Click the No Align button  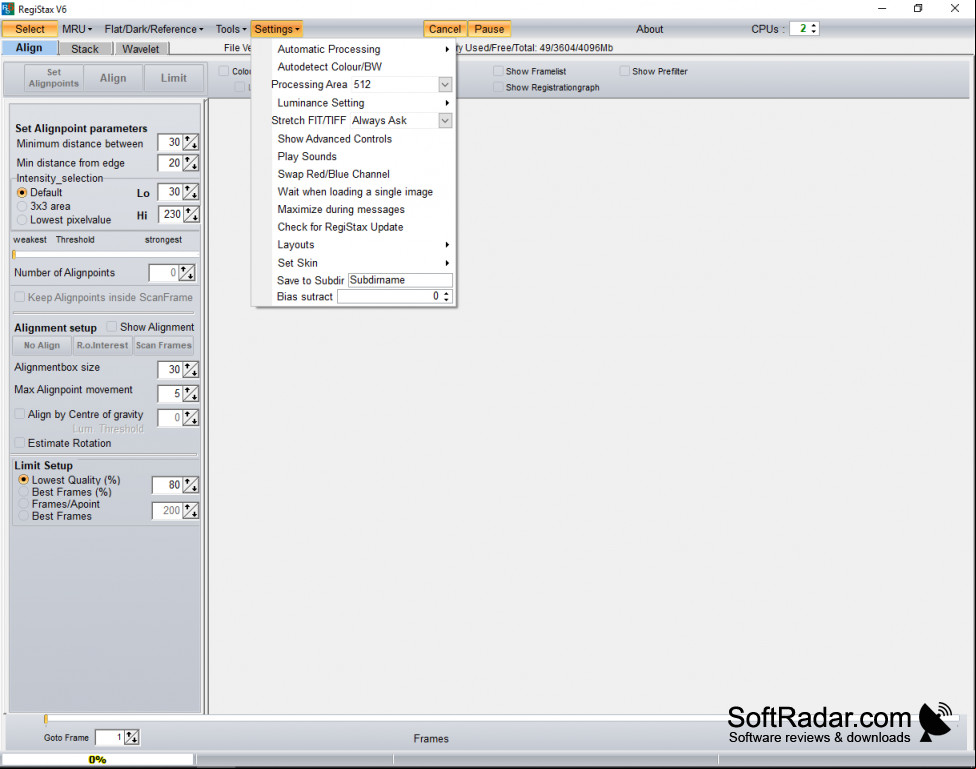coord(42,345)
